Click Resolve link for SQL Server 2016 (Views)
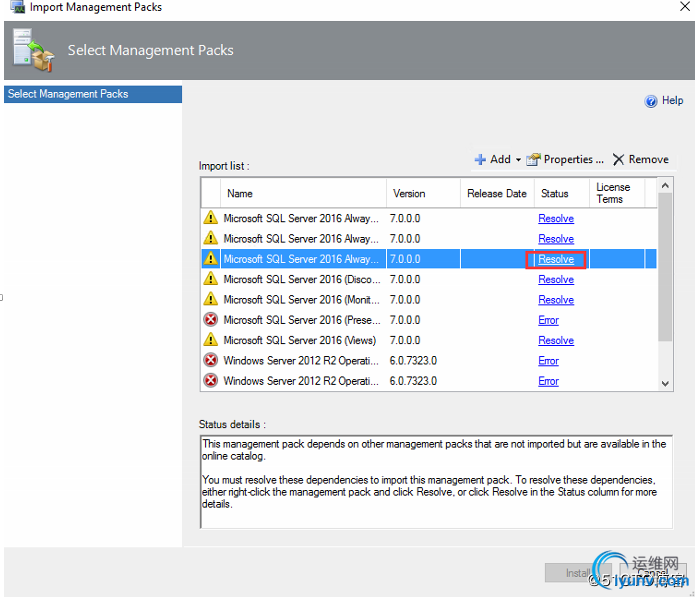This screenshot has height=597, width=695. click(x=556, y=340)
